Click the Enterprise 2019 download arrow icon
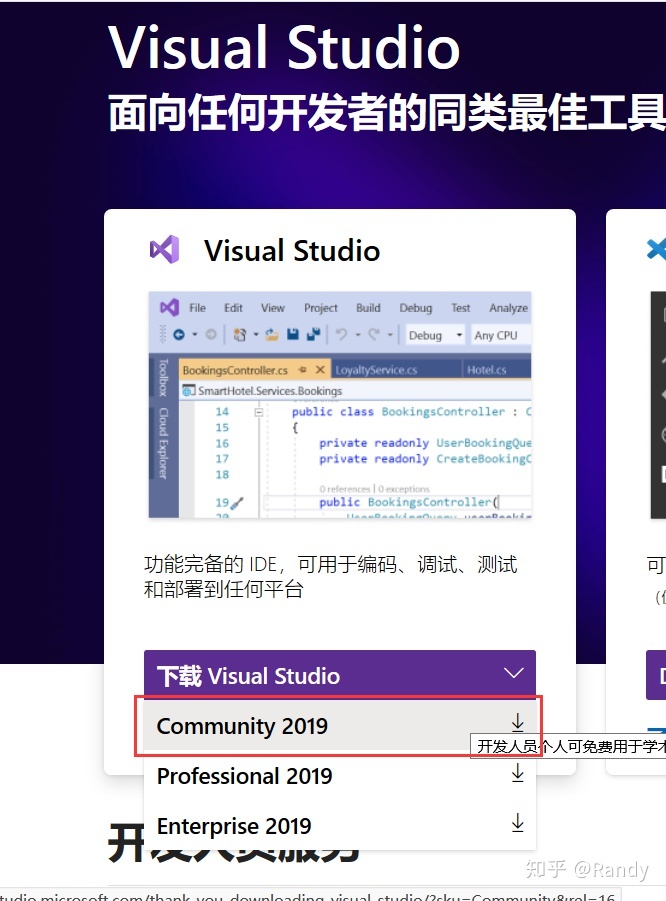Viewport: 666px width, 901px height. click(517, 823)
